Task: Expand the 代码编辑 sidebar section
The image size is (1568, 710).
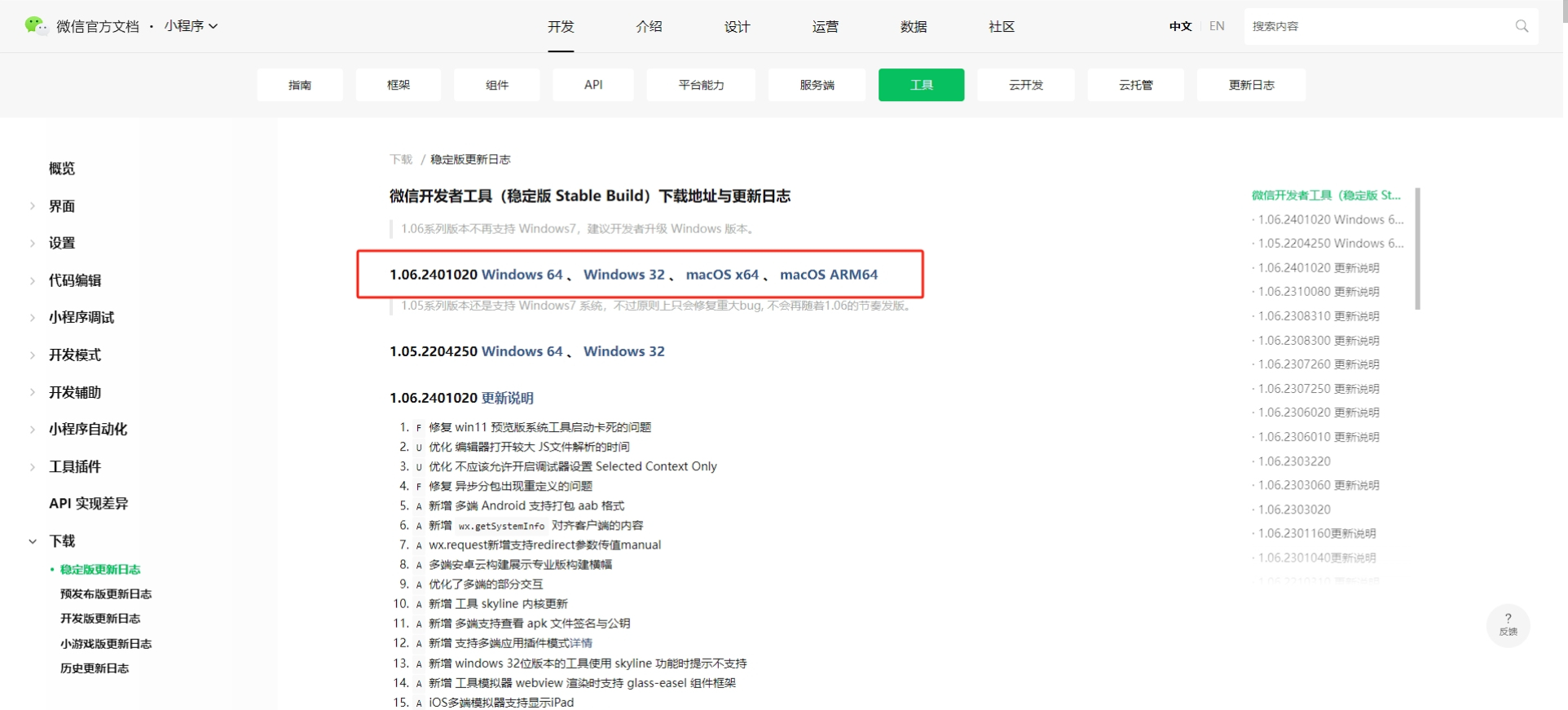Action: [x=33, y=280]
